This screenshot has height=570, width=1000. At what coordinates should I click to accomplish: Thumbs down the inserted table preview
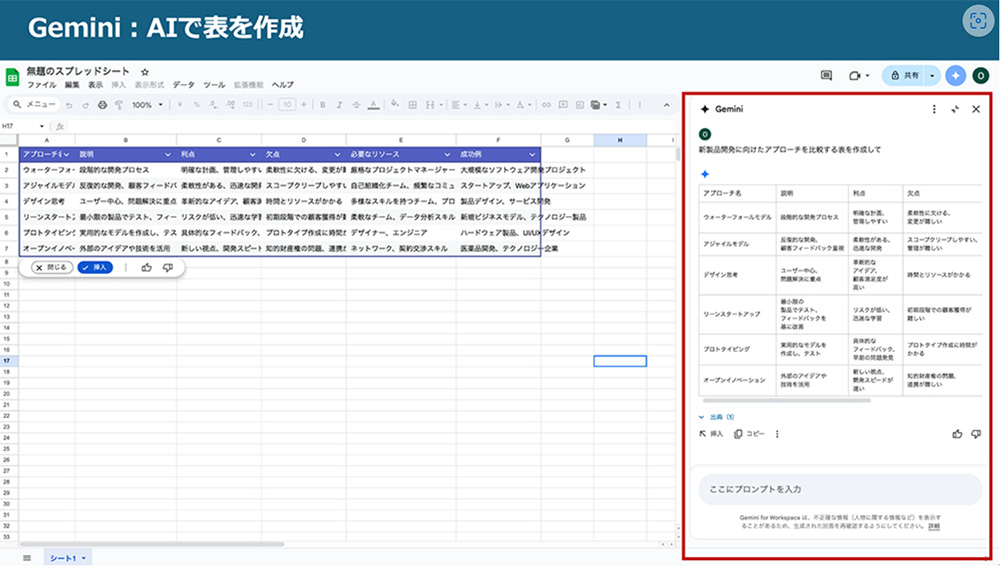point(168,268)
